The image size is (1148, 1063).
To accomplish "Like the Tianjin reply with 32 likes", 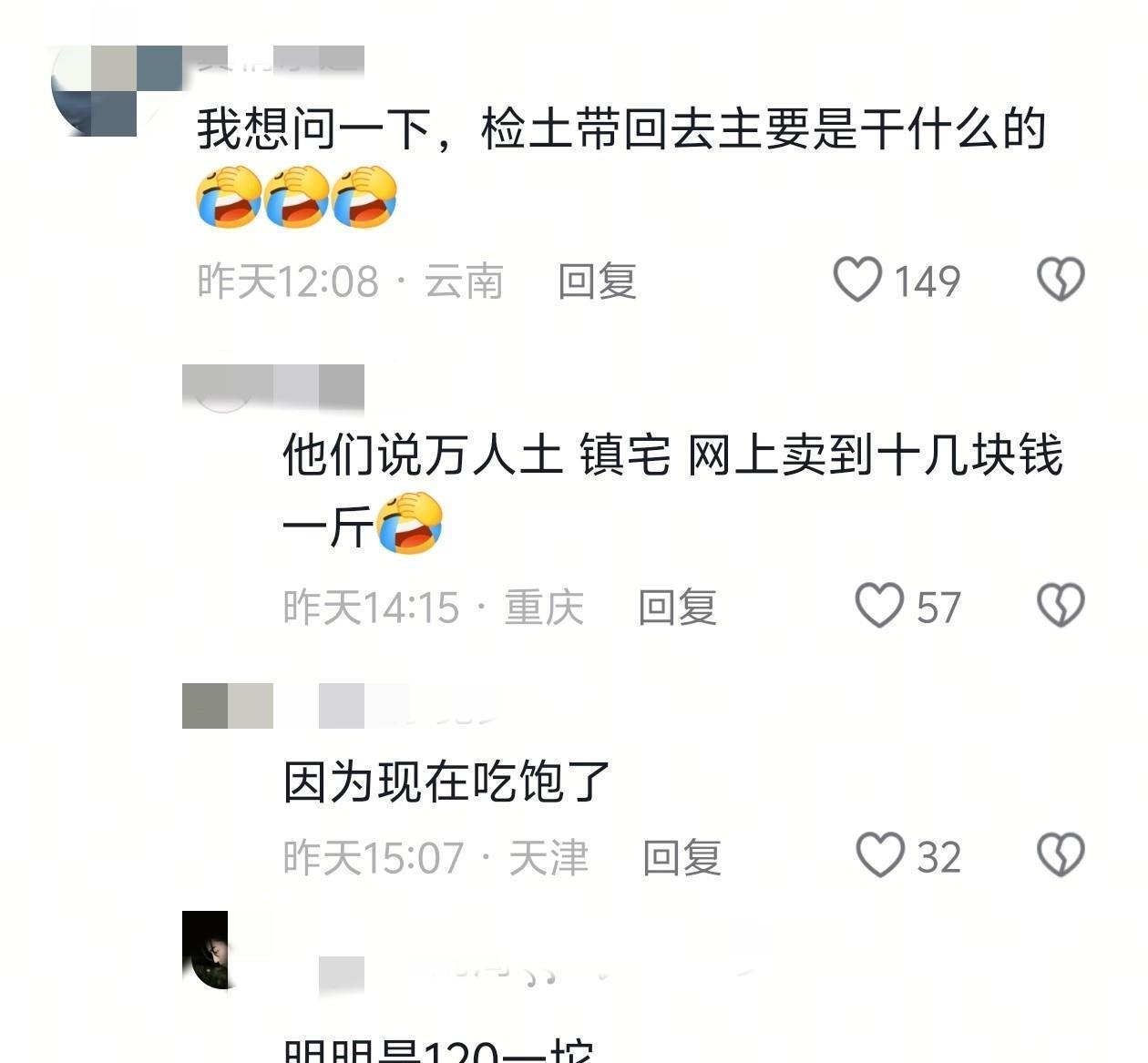I will click(879, 855).
